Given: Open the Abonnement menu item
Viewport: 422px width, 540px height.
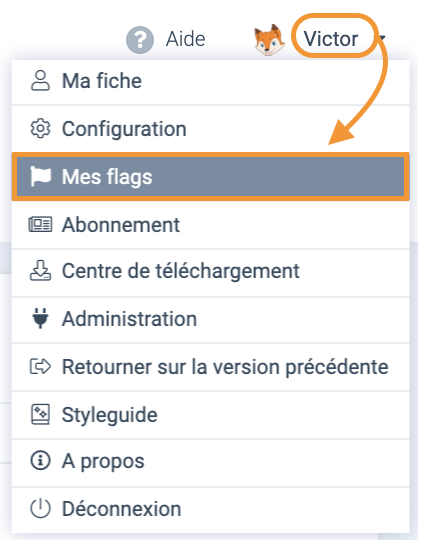Looking at the screenshot, I should tap(211, 225).
